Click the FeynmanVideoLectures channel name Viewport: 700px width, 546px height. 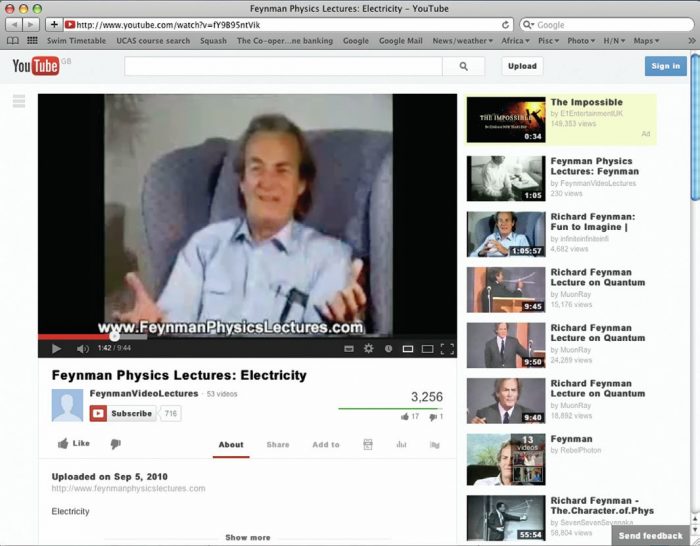[144, 393]
